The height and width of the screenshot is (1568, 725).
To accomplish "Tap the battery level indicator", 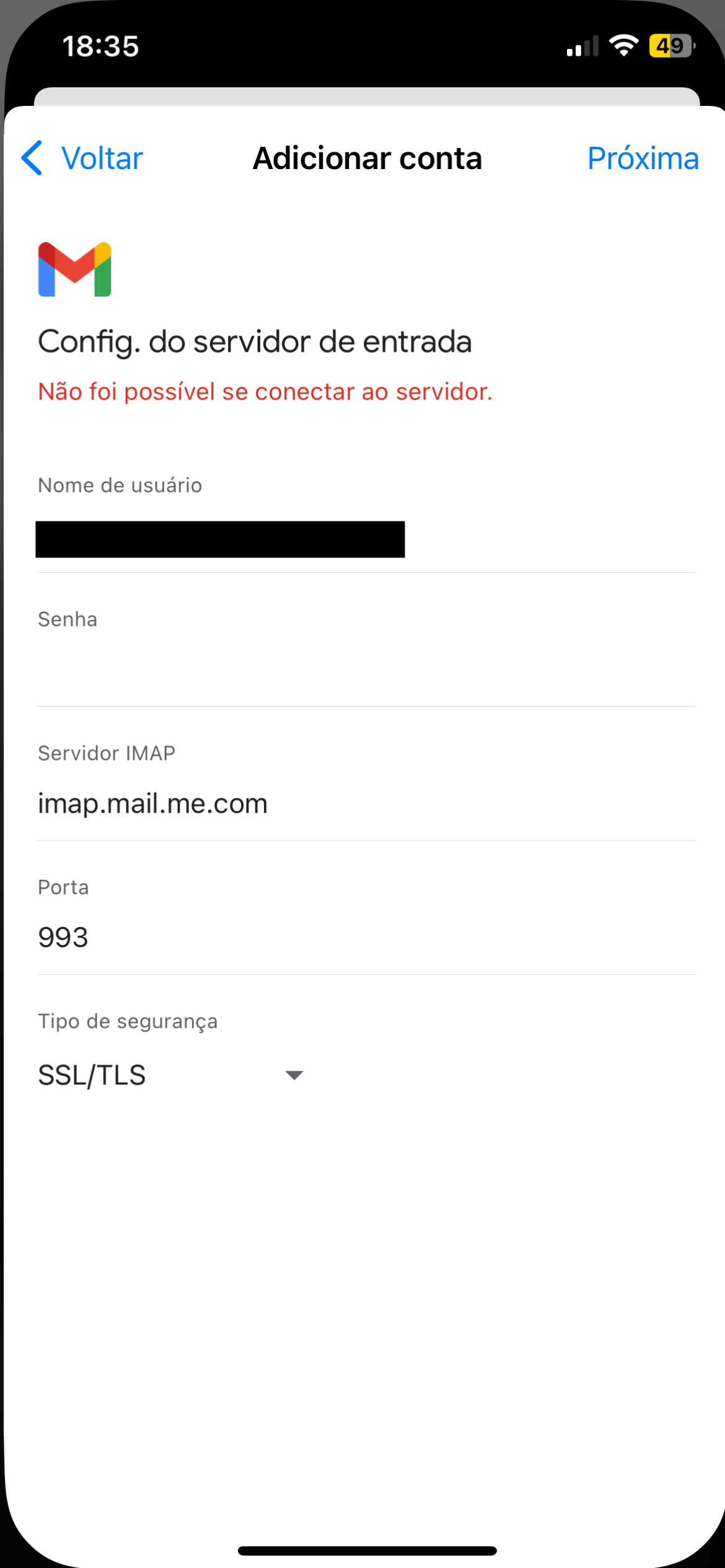I will [x=672, y=45].
